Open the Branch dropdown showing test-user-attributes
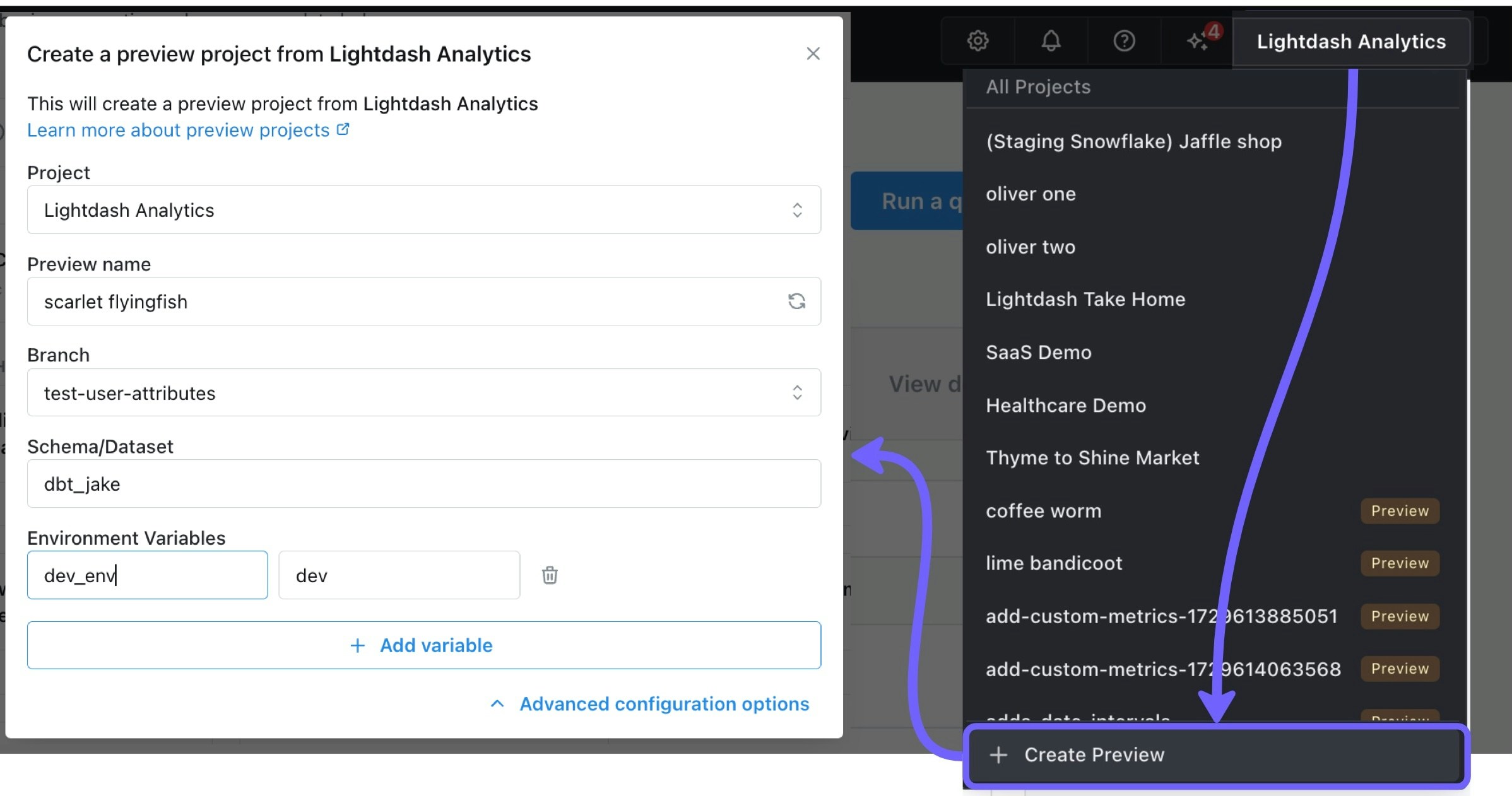This screenshot has height=796, width=1512. pyautogui.click(x=424, y=392)
